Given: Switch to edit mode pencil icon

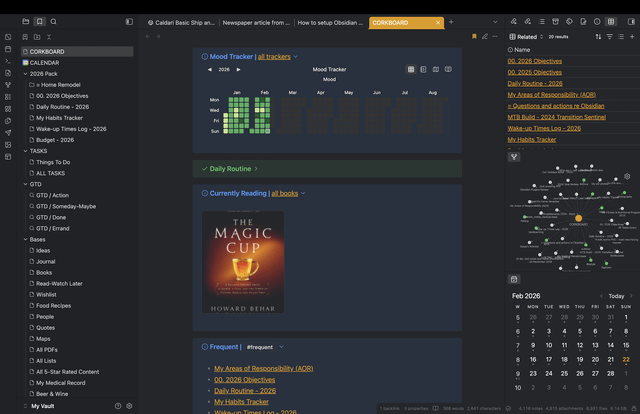Looking at the screenshot, I should [484, 37].
